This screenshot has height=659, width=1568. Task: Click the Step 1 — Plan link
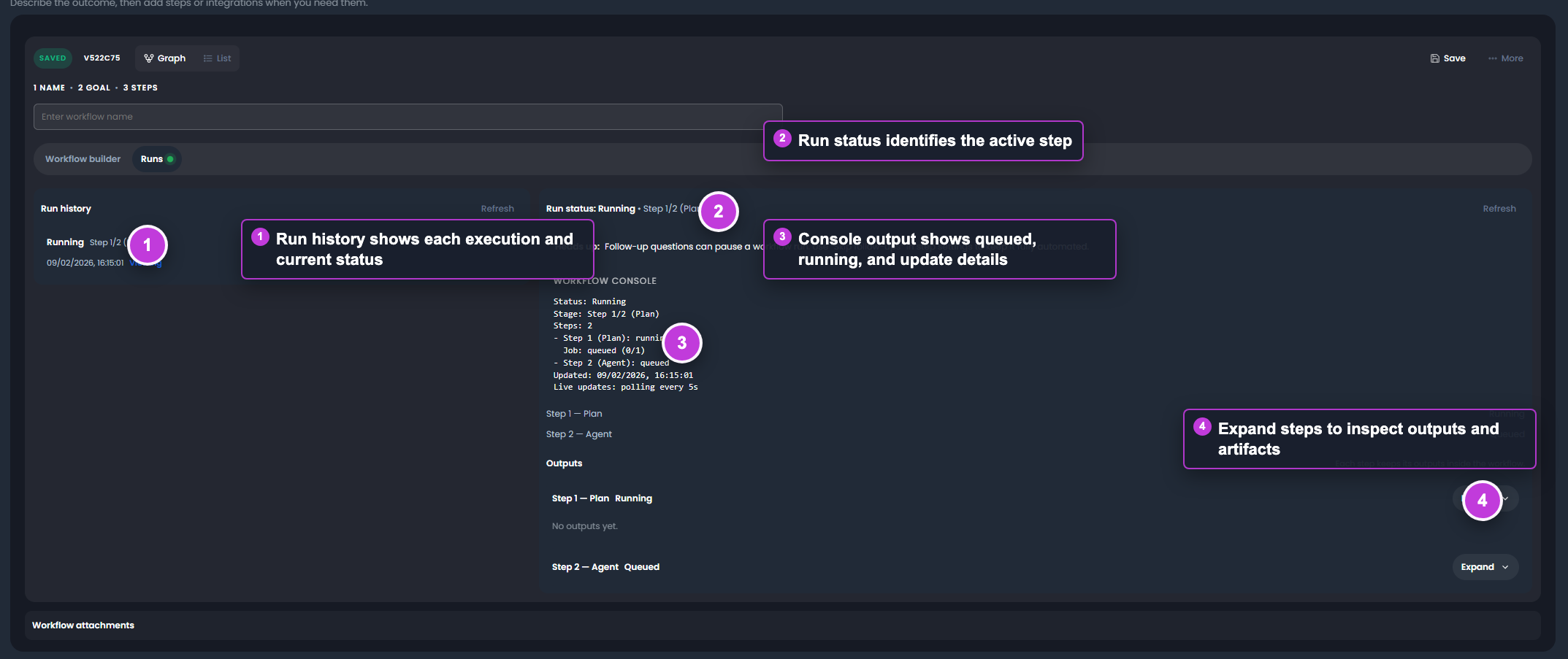[x=574, y=414]
